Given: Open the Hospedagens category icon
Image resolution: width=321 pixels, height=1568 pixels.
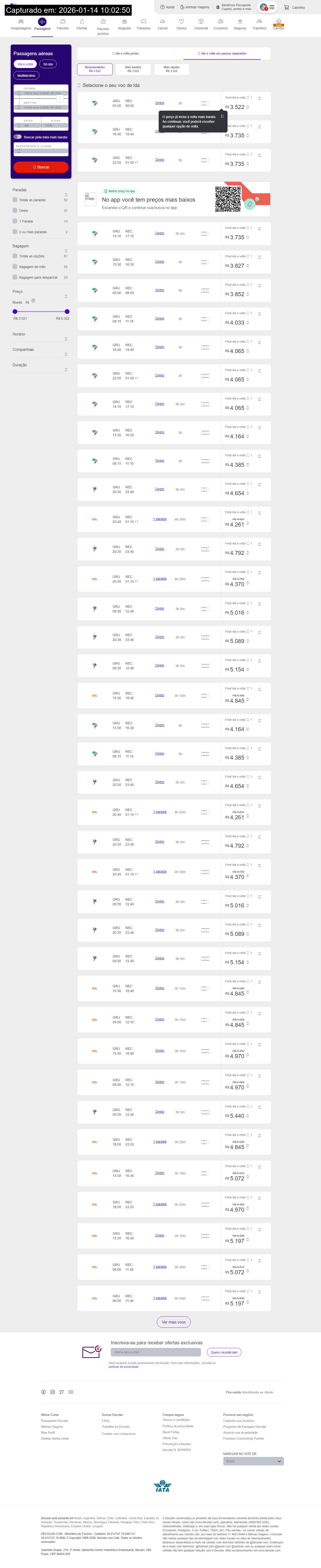Looking at the screenshot, I should point(21,22).
